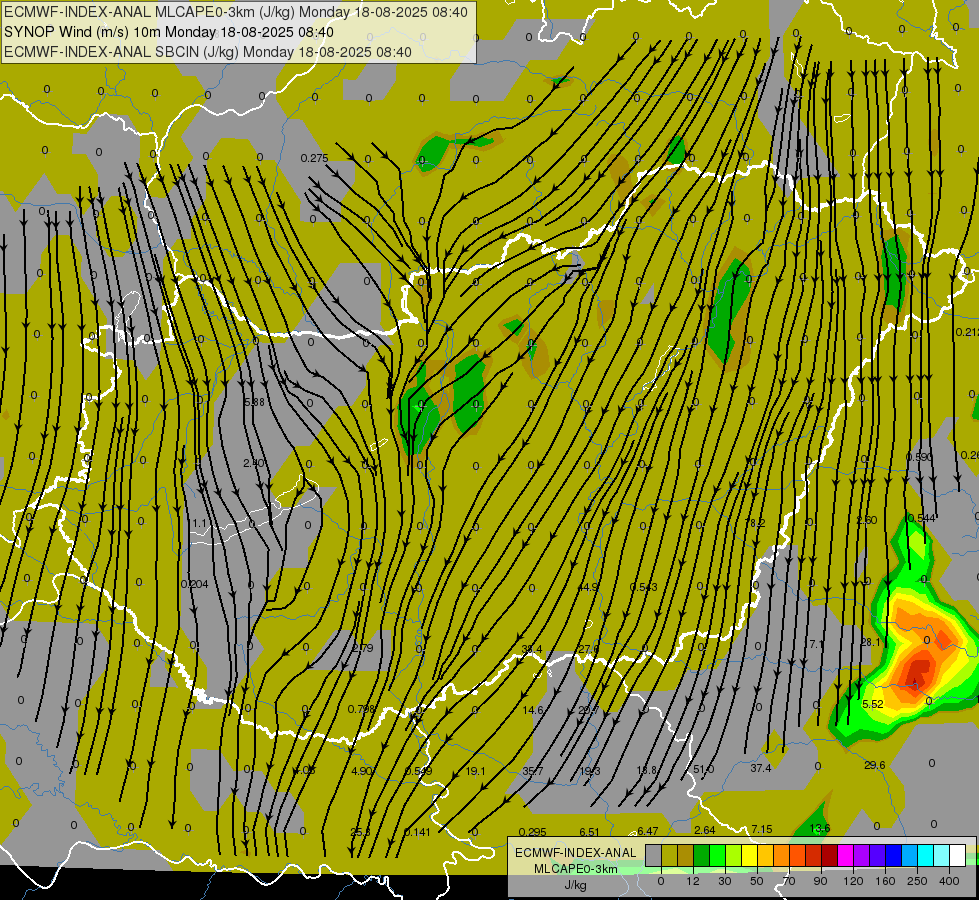Click legend tick label '250'
This screenshot has width=979, height=900.
point(917,881)
